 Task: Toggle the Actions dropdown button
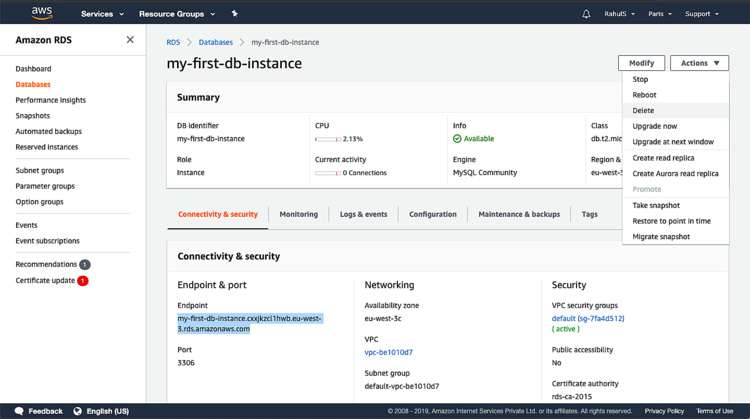(699, 63)
